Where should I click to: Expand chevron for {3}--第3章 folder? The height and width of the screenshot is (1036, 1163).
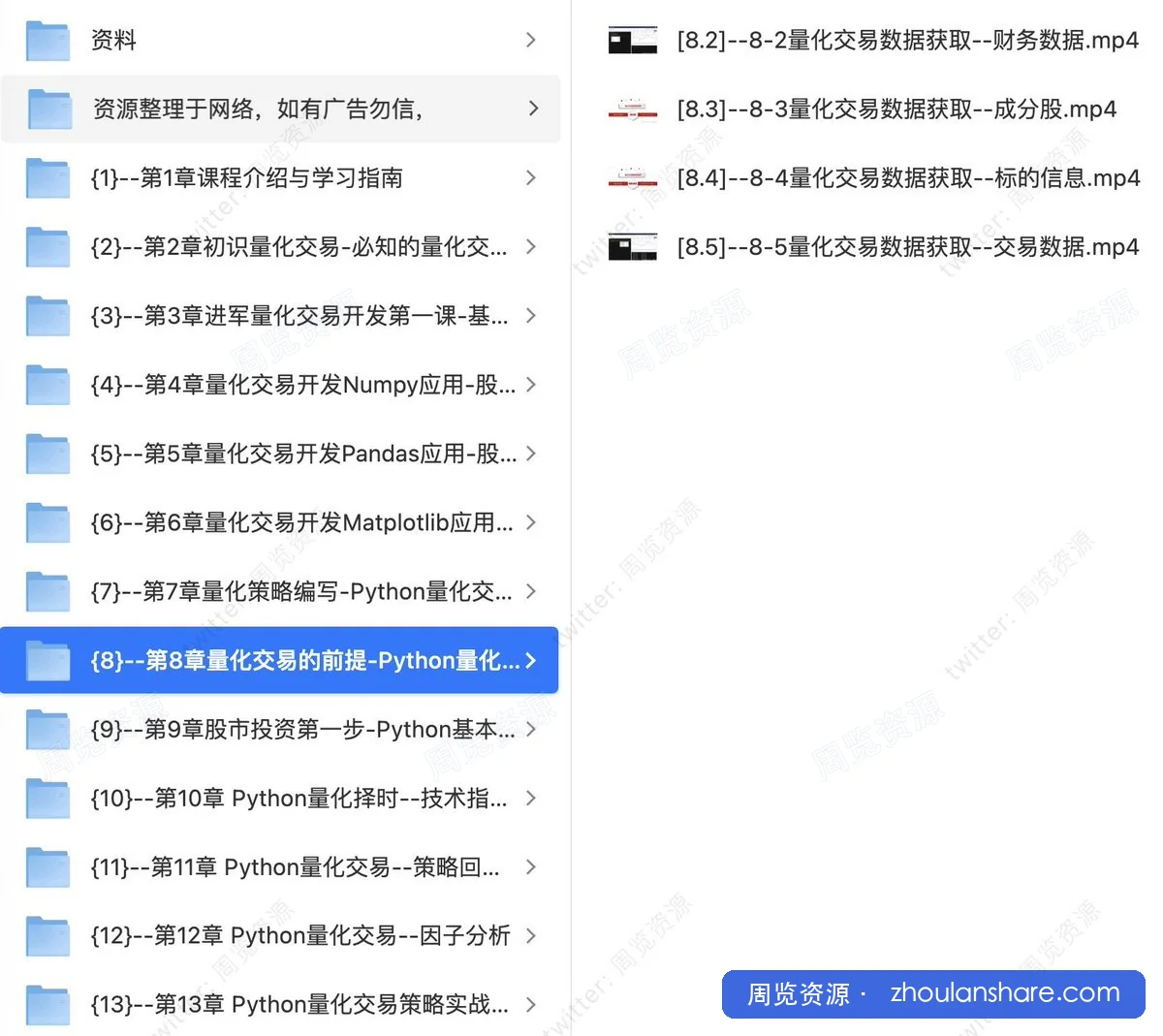(530, 315)
